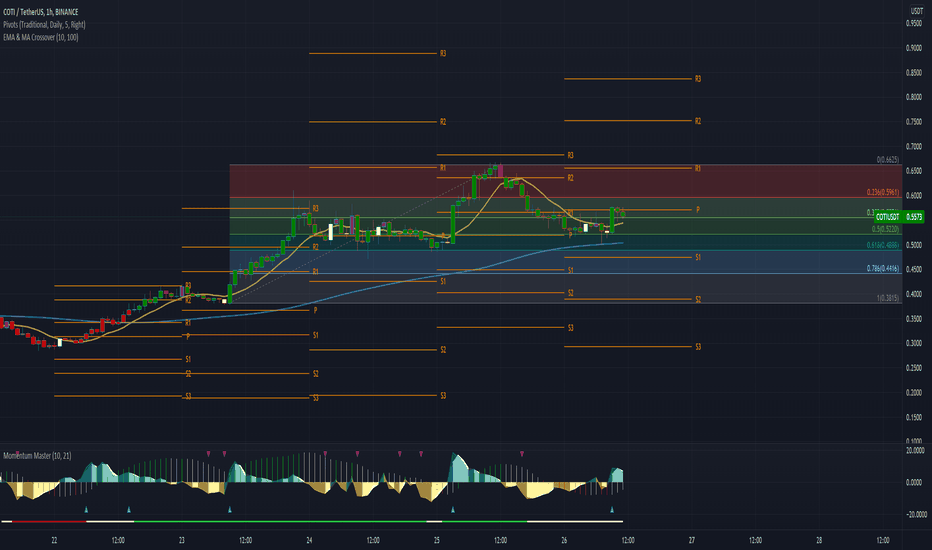Image resolution: width=932 pixels, height=550 pixels.
Task: Click date label 23 on time axis
Action: coord(182,540)
